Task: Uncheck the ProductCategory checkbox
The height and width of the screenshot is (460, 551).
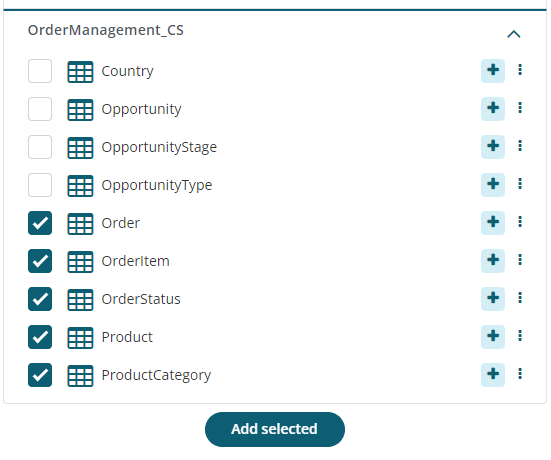Action: click(x=40, y=375)
